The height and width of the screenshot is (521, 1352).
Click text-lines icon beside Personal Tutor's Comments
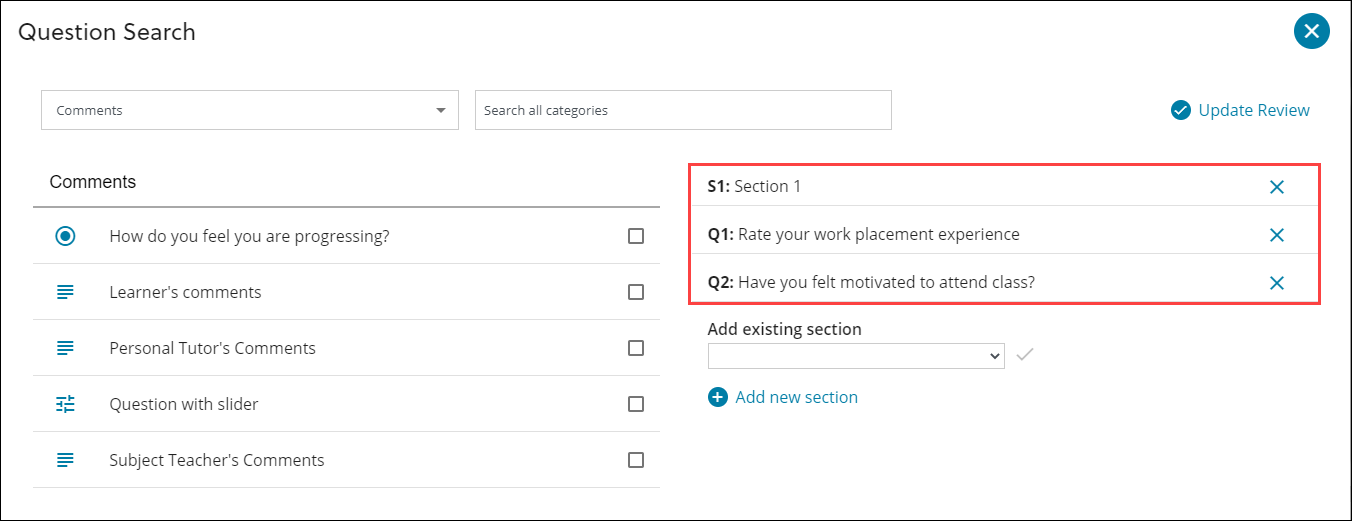point(65,348)
